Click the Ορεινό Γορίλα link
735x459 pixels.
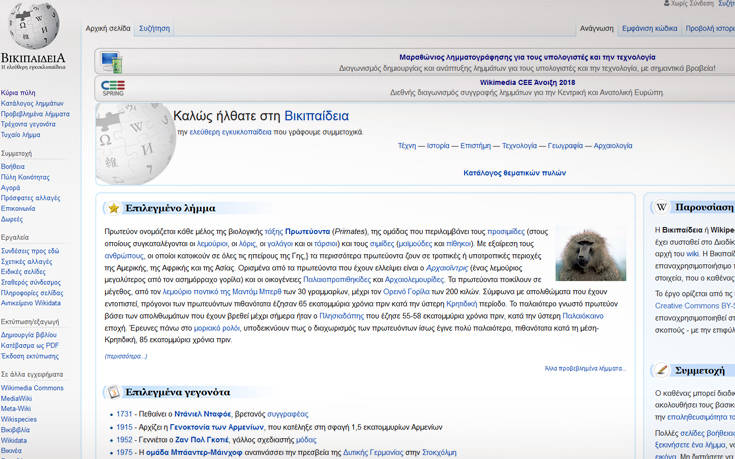pyautogui.click(x=406, y=292)
